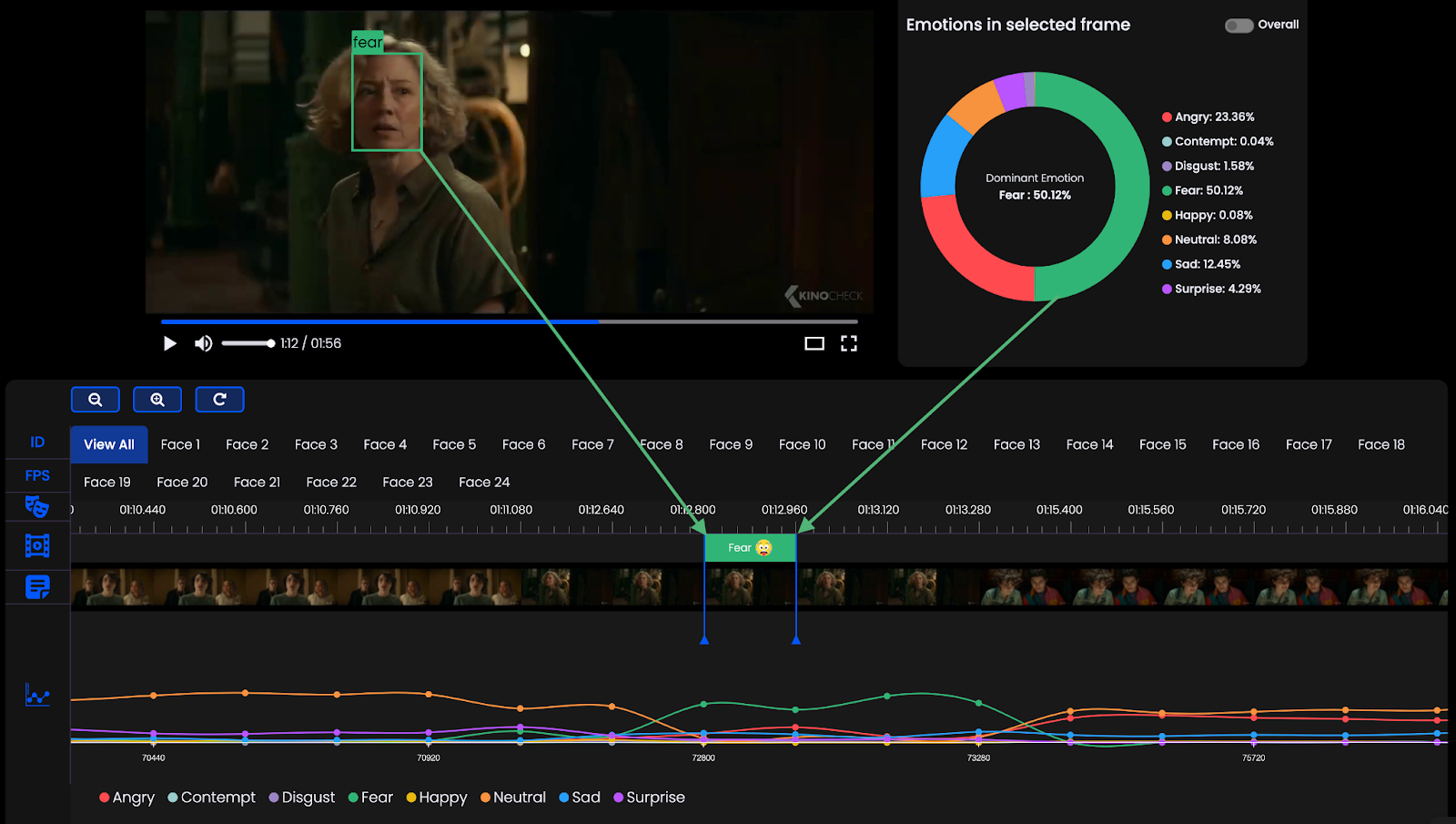This screenshot has height=824, width=1456.
Task: Select the Face 20 tab
Action: point(182,482)
